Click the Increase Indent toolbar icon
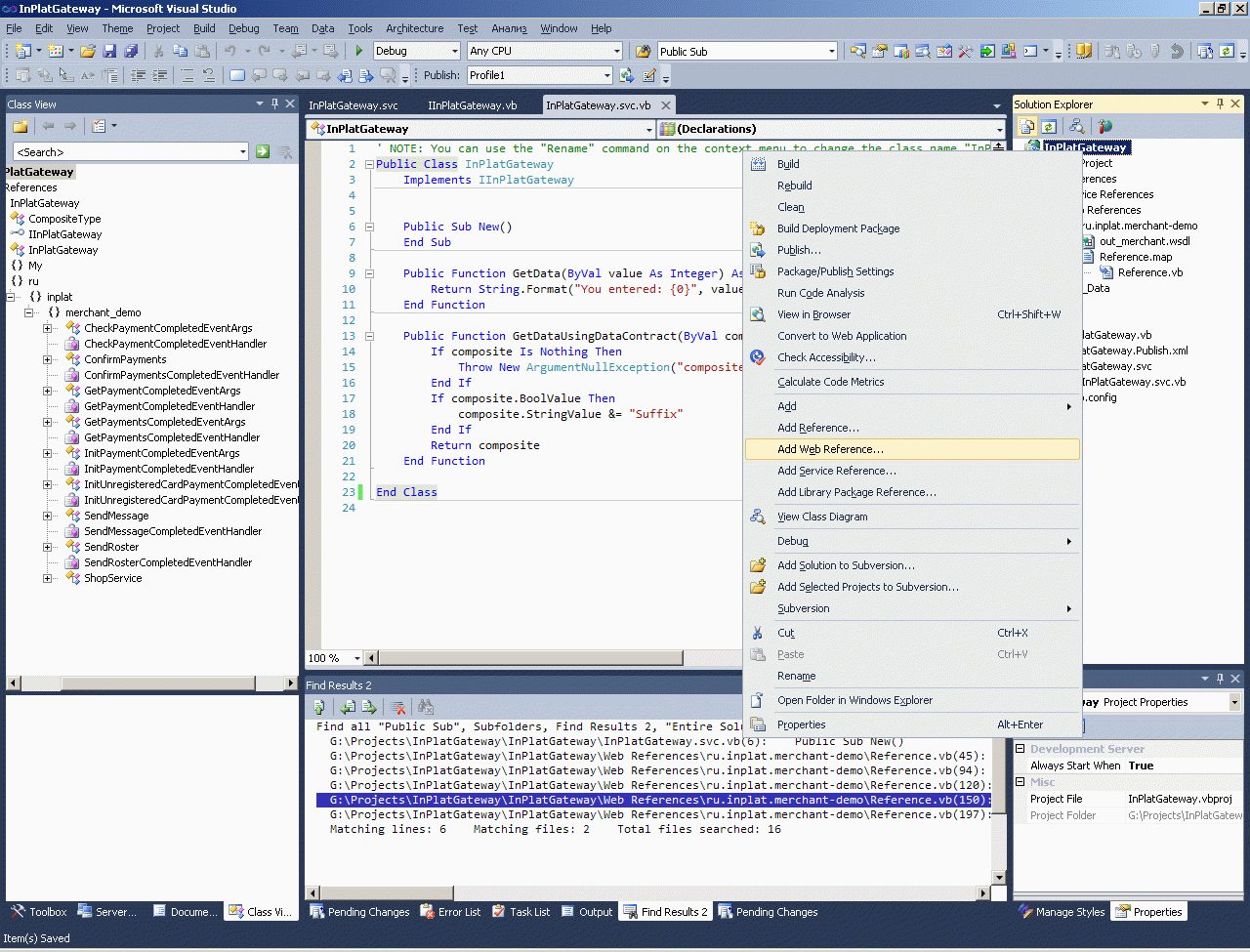1250x952 pixels. pyautogui.click(x=160, y=75)
